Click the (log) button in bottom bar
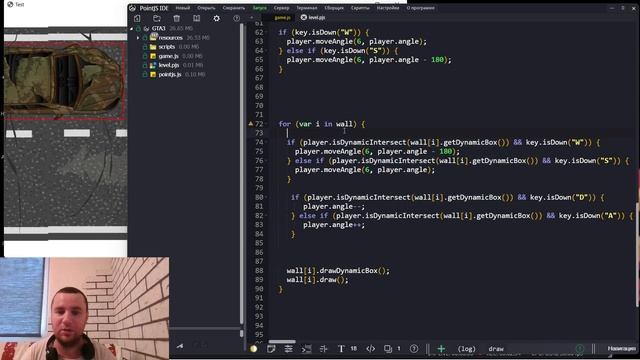The width and height of the screenshot is (640, 360). click(467, 349)
